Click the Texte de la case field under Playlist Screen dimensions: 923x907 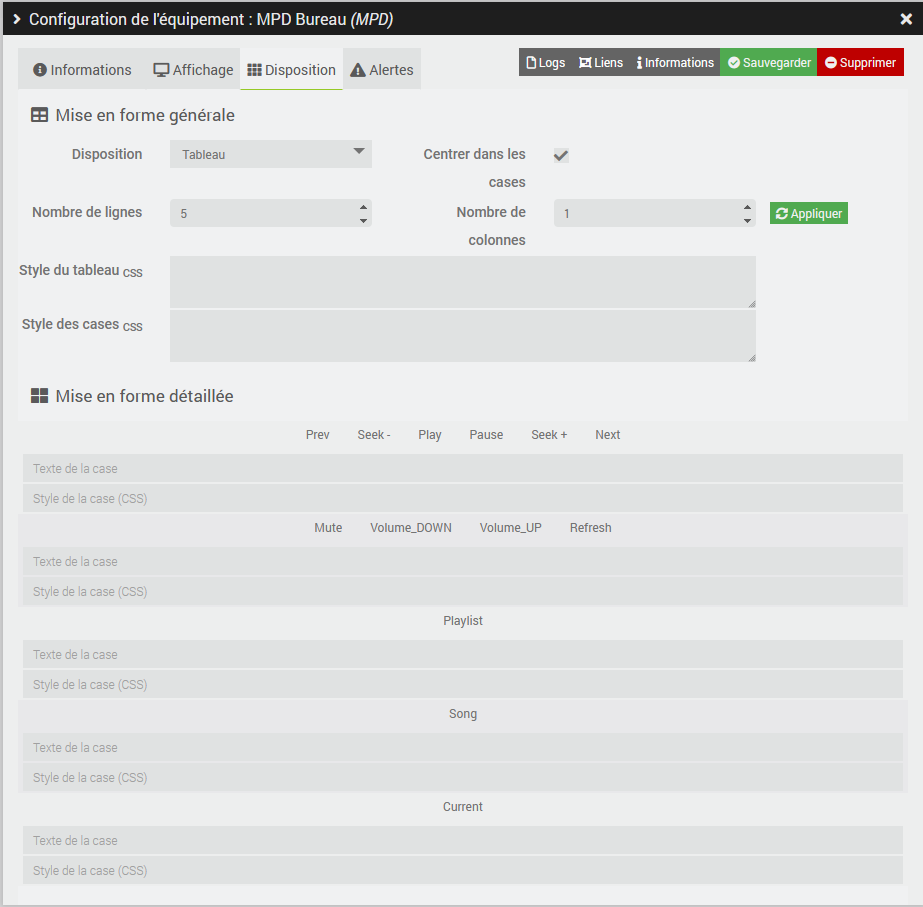461,653
